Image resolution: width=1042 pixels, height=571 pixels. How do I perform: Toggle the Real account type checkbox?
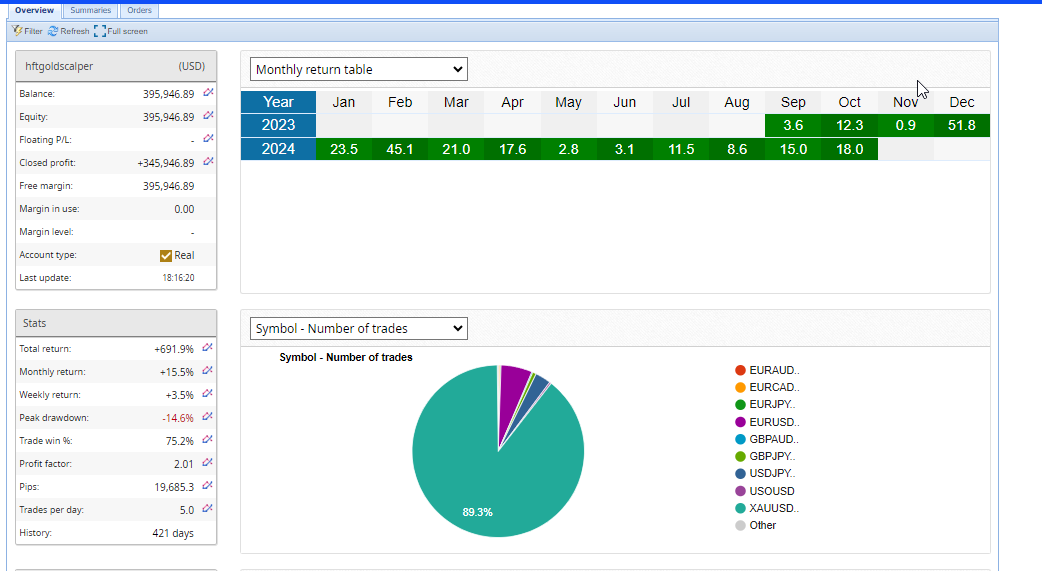pyautogui.click(x=166, y=255)
